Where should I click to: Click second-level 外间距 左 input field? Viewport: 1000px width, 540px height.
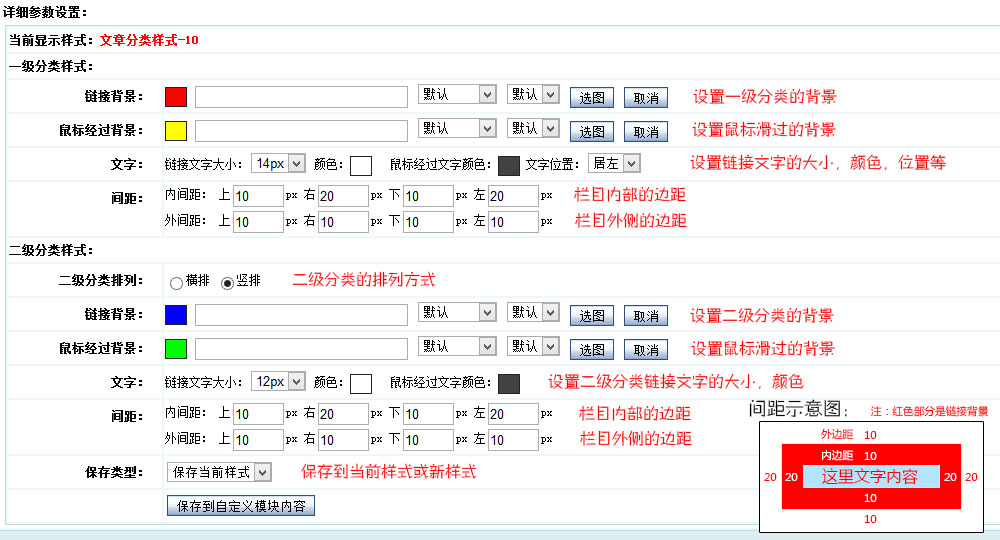tap(514, 440)
